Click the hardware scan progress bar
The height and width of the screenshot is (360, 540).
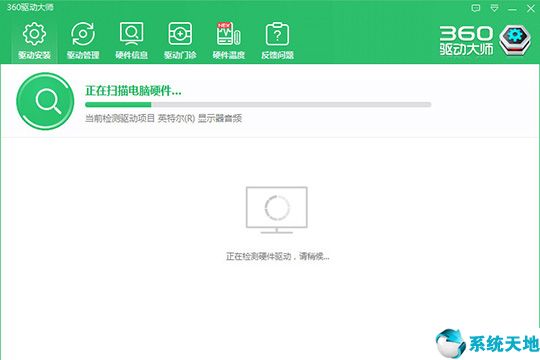(x=258, y=104)
